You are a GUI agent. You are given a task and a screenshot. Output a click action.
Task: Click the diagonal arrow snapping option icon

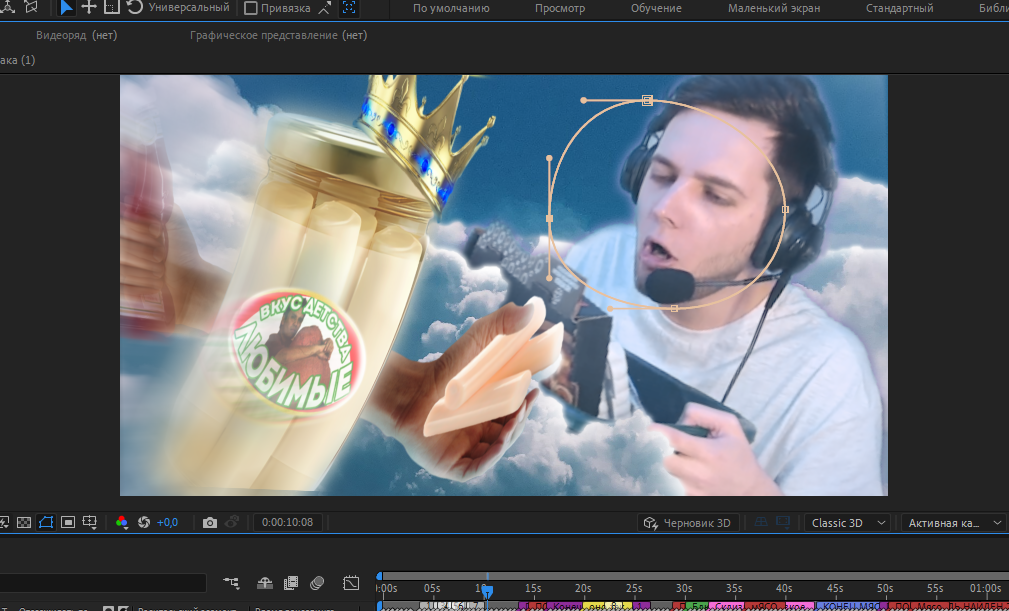coord(326,8)
